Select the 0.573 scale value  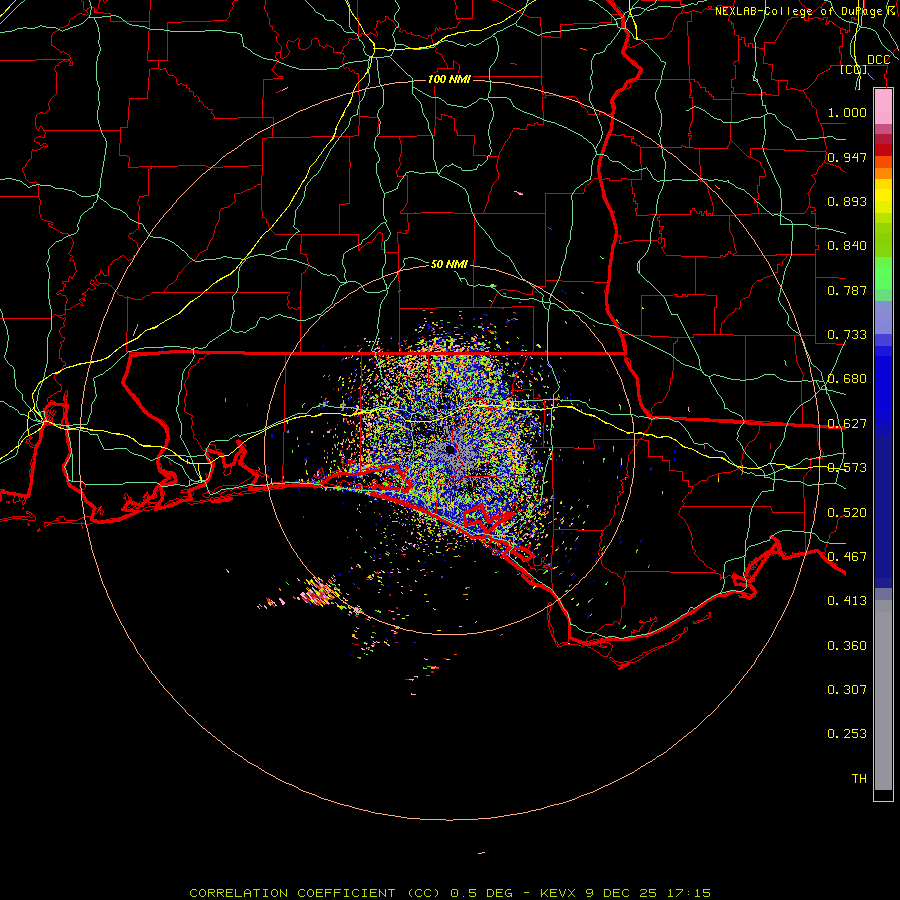coord(847,468)
